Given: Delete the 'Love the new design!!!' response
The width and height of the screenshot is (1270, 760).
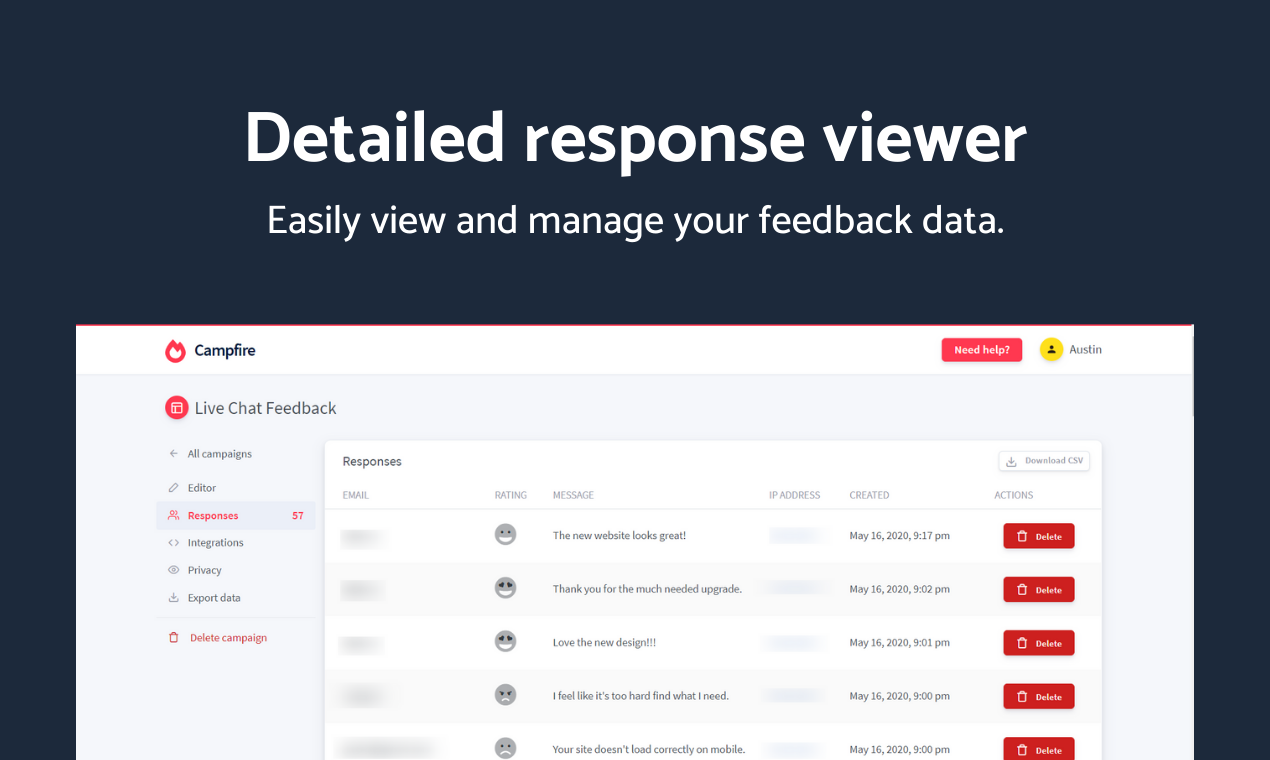Looking at the screenshot, I should coord(1039,643).
